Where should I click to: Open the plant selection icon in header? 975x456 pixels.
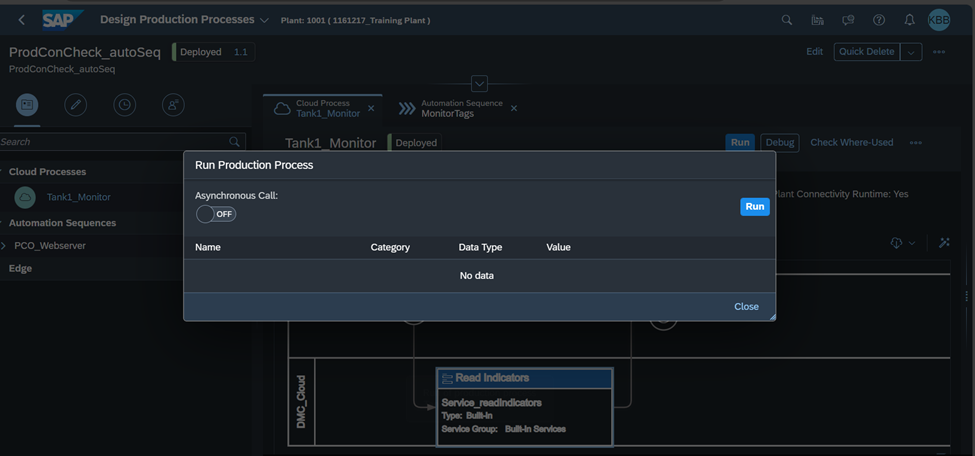(x=818, y=20)
